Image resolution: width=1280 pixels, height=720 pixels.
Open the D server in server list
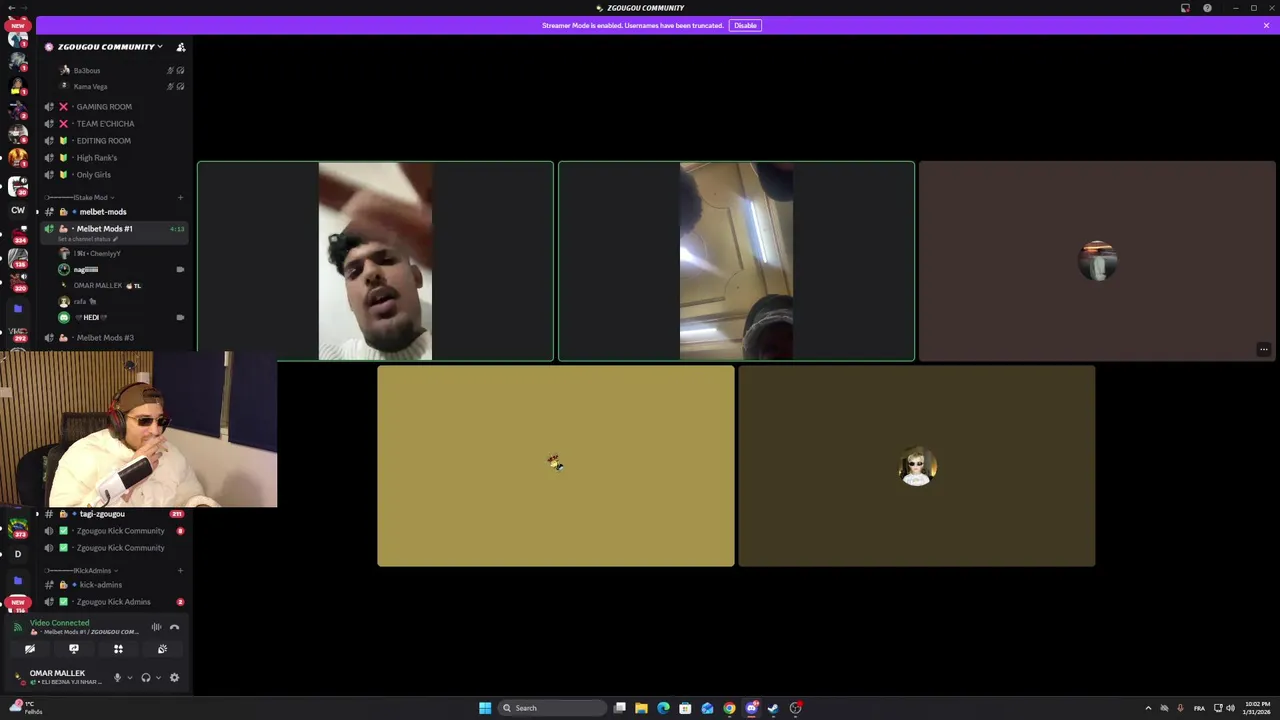click(18, 554)
